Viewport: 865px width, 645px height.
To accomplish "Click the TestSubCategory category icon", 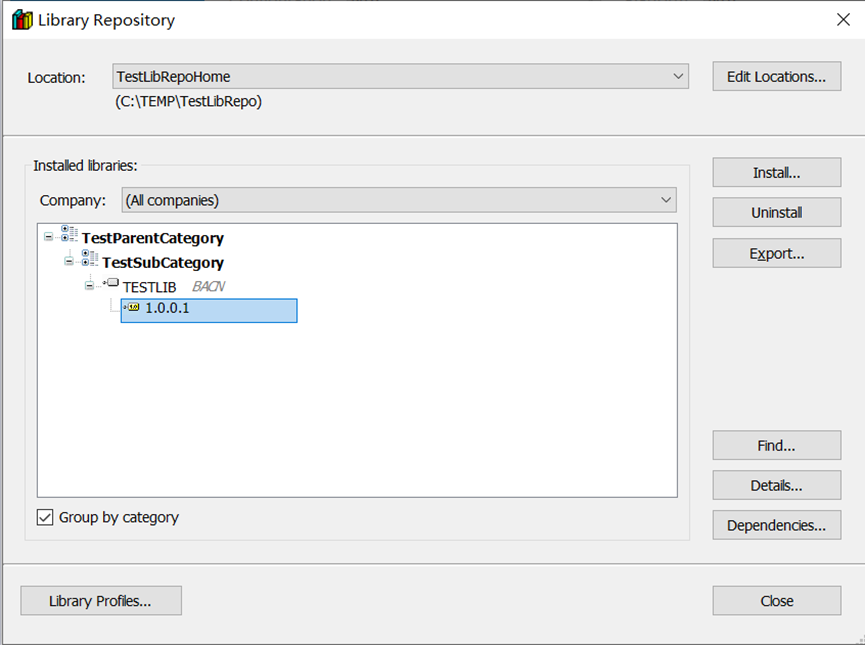I will pyautogui.click(x=89, y=259).
